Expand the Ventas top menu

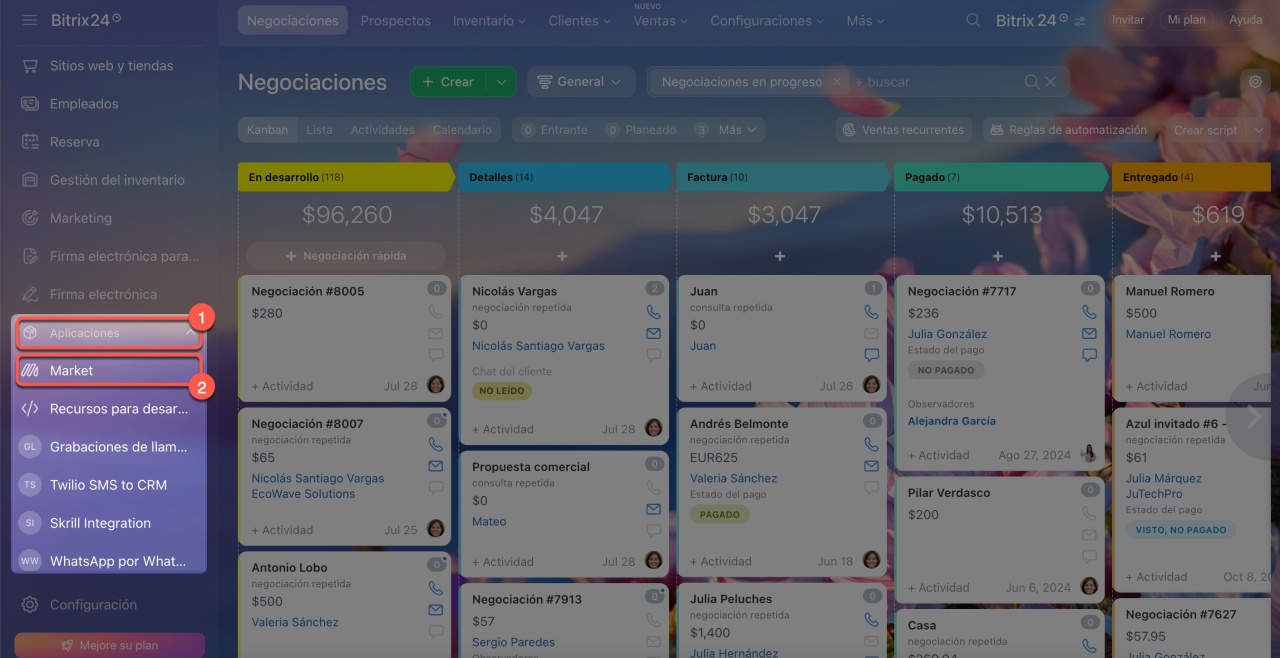(661, 20)
